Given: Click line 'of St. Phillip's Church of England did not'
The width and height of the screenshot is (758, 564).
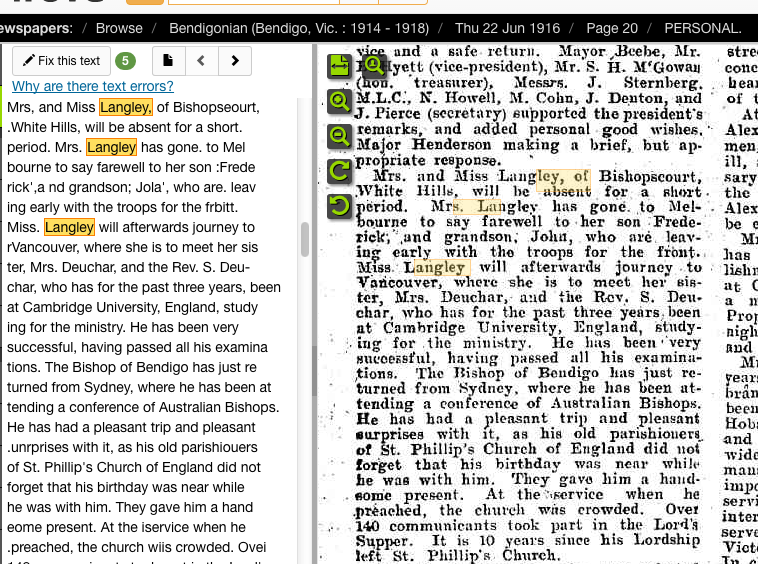Looking at the screenshot, I should click(x=134, y=467).
